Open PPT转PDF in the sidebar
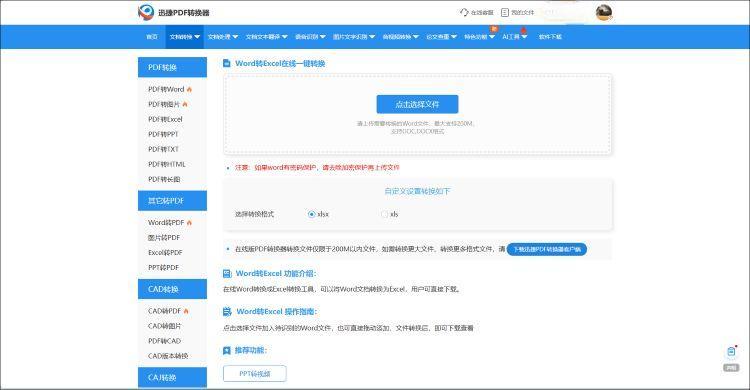Viewport: 750px width, 390px height. [x=163, y=267]
